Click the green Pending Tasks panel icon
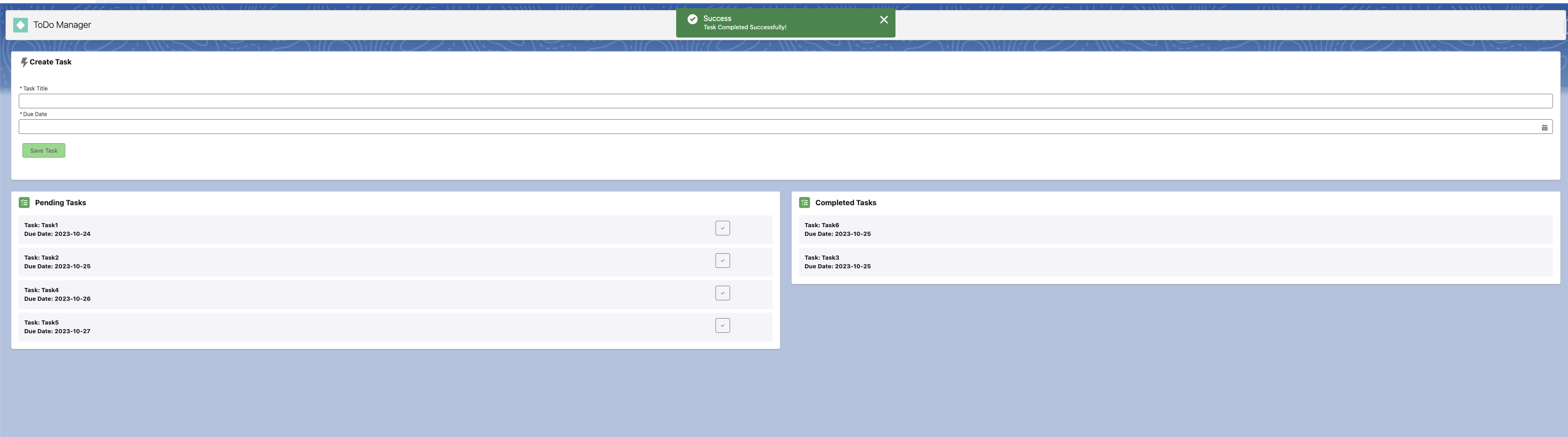Screen dimensions: 1568x437 click(x=24, y=202)
